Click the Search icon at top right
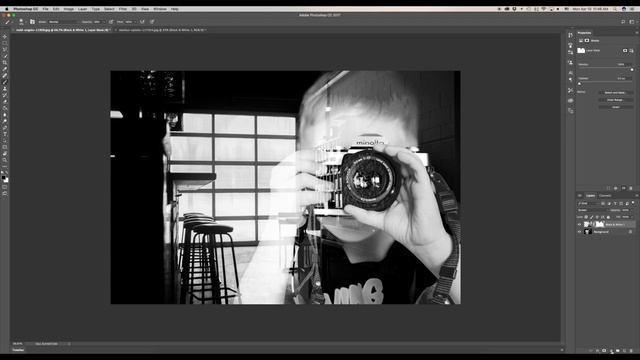 [623, 22]
